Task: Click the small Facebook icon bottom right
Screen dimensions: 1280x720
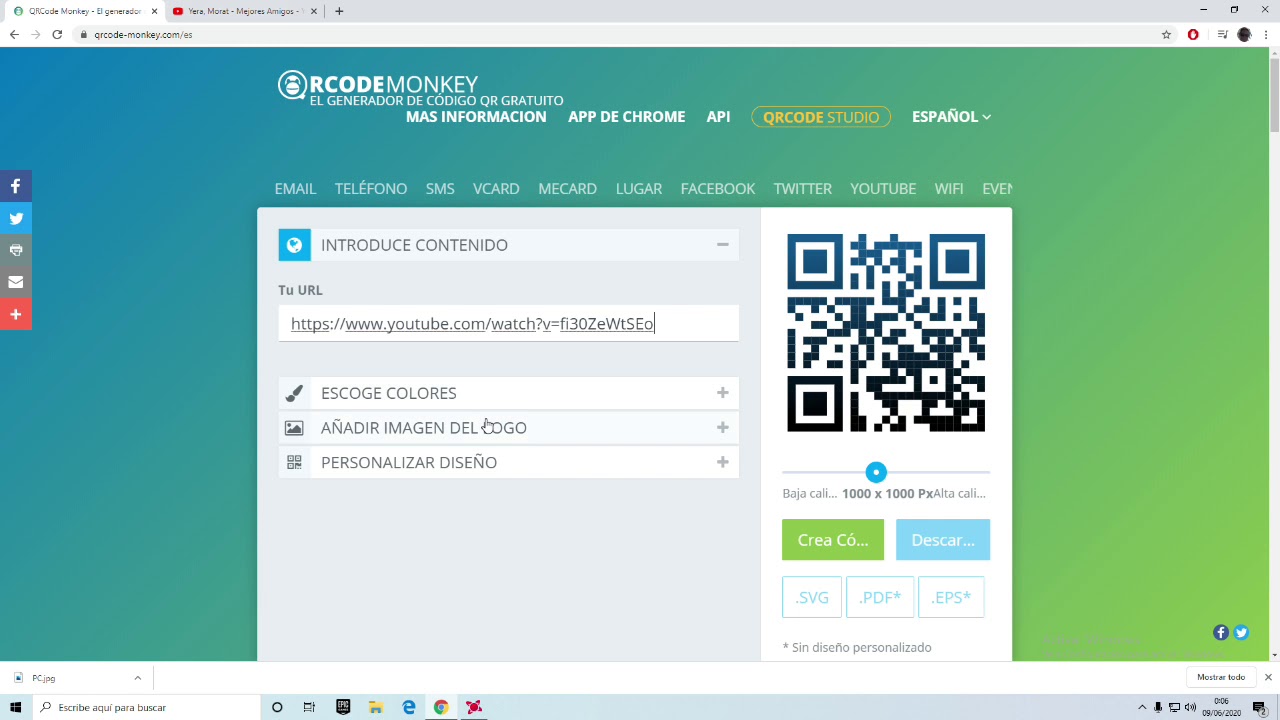Action: point(1221,632)
